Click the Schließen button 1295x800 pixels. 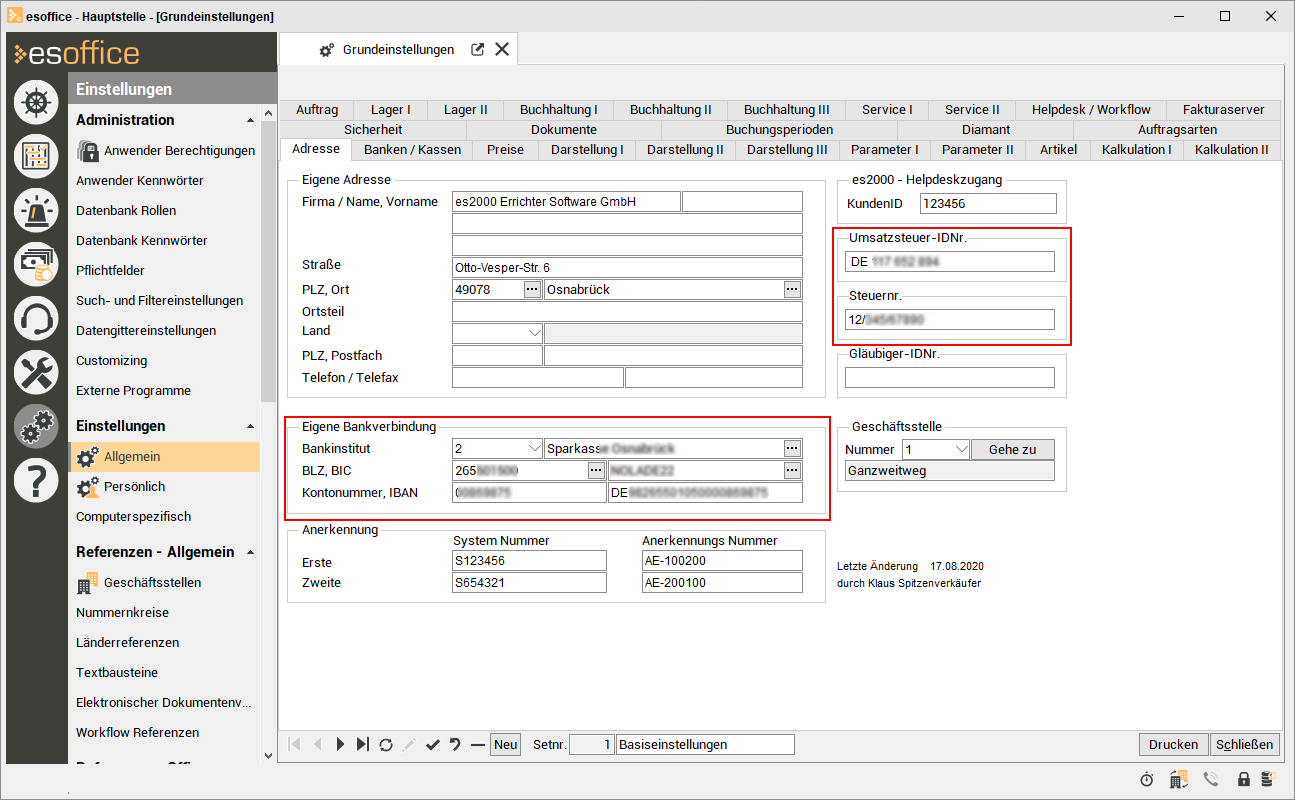1245,744
